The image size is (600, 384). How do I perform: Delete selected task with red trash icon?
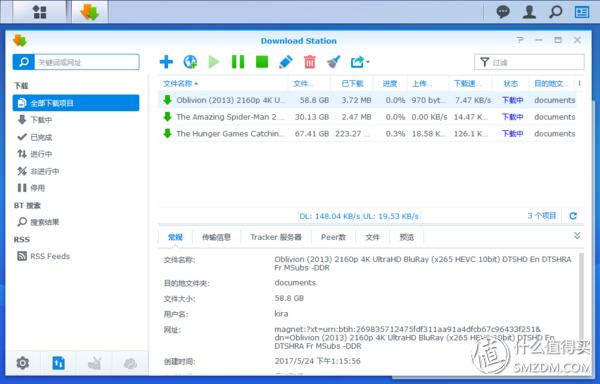[310, 62]
